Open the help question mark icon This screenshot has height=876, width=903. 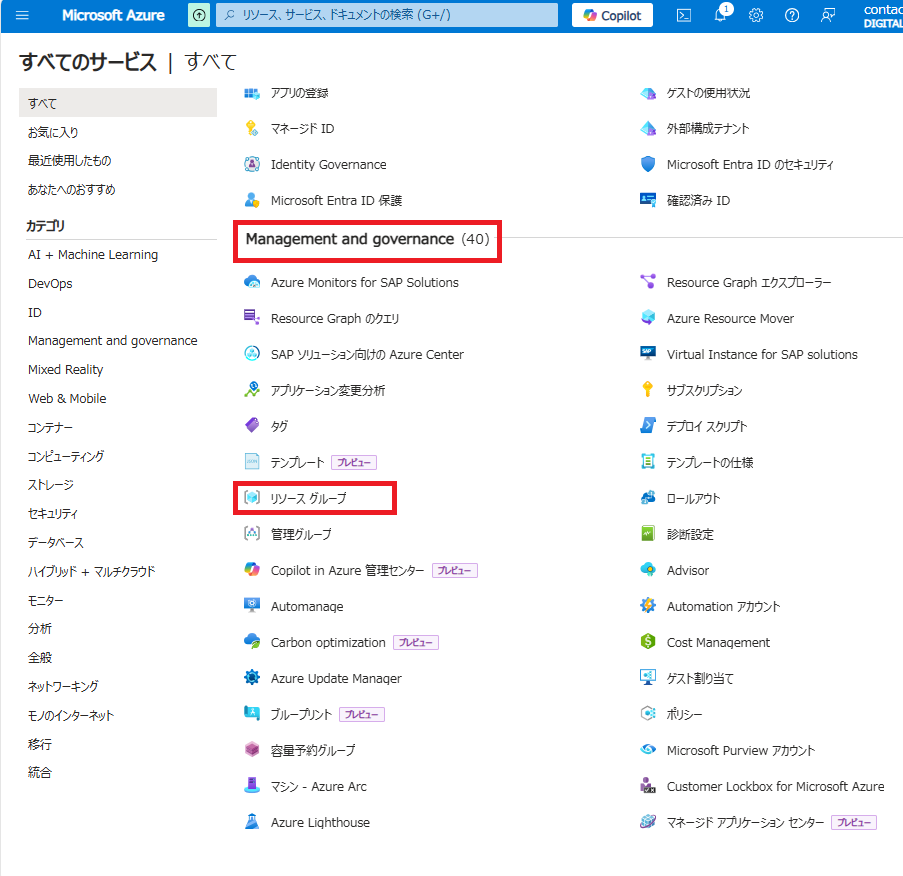[x=792, y=16]
